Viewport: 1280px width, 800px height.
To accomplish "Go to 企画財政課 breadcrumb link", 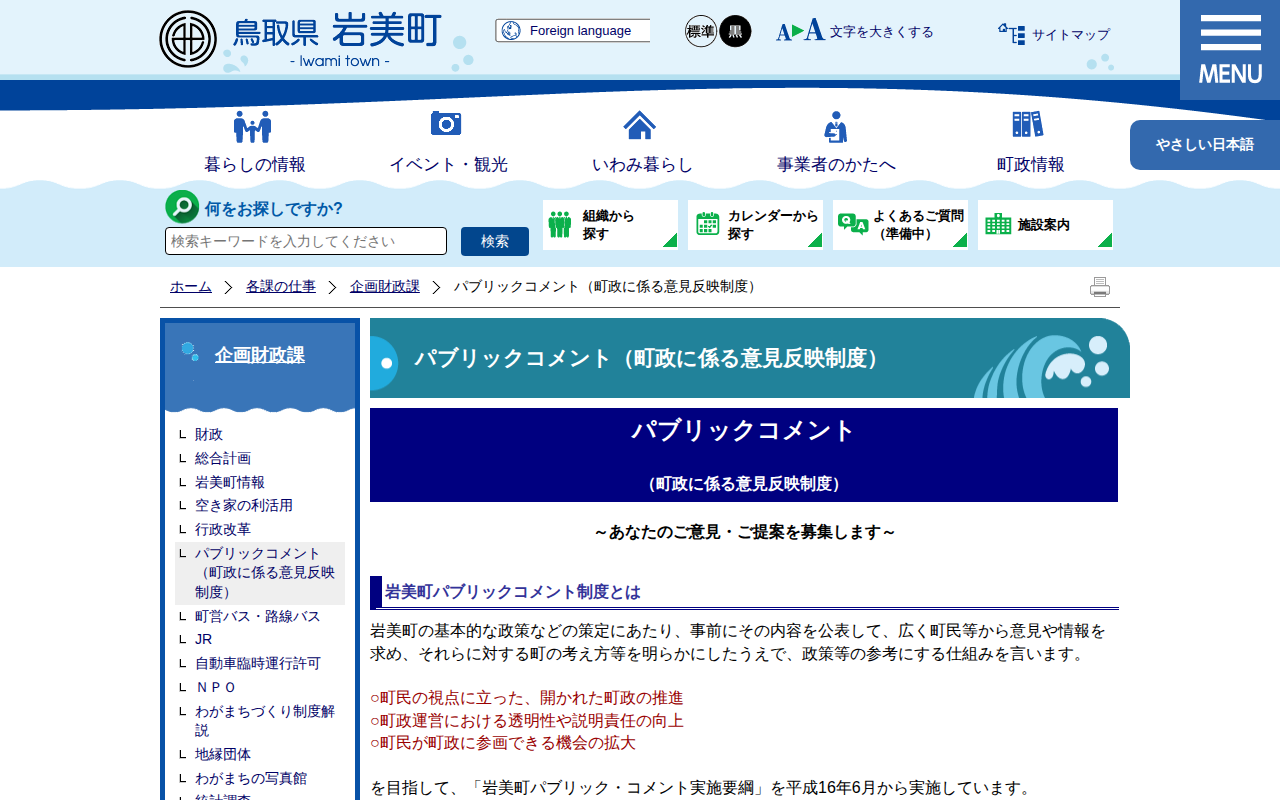I will pyautogui.click(x=385, y=287).
